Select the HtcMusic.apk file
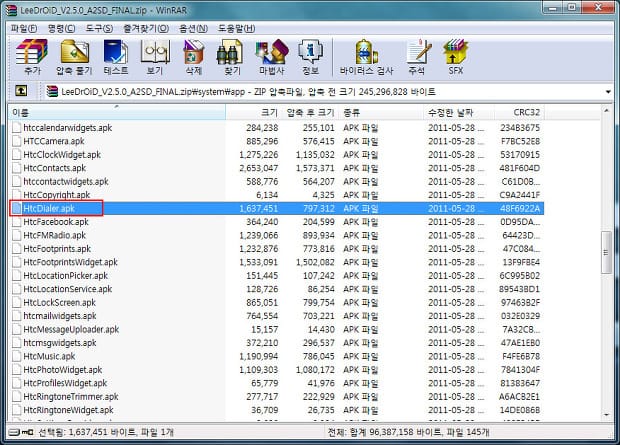This screenshot has height=445, width=620. 50,355
